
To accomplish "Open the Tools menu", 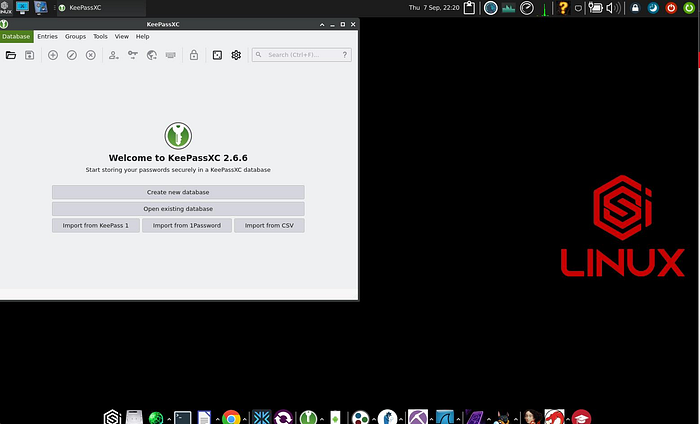I will click(100, 37).
